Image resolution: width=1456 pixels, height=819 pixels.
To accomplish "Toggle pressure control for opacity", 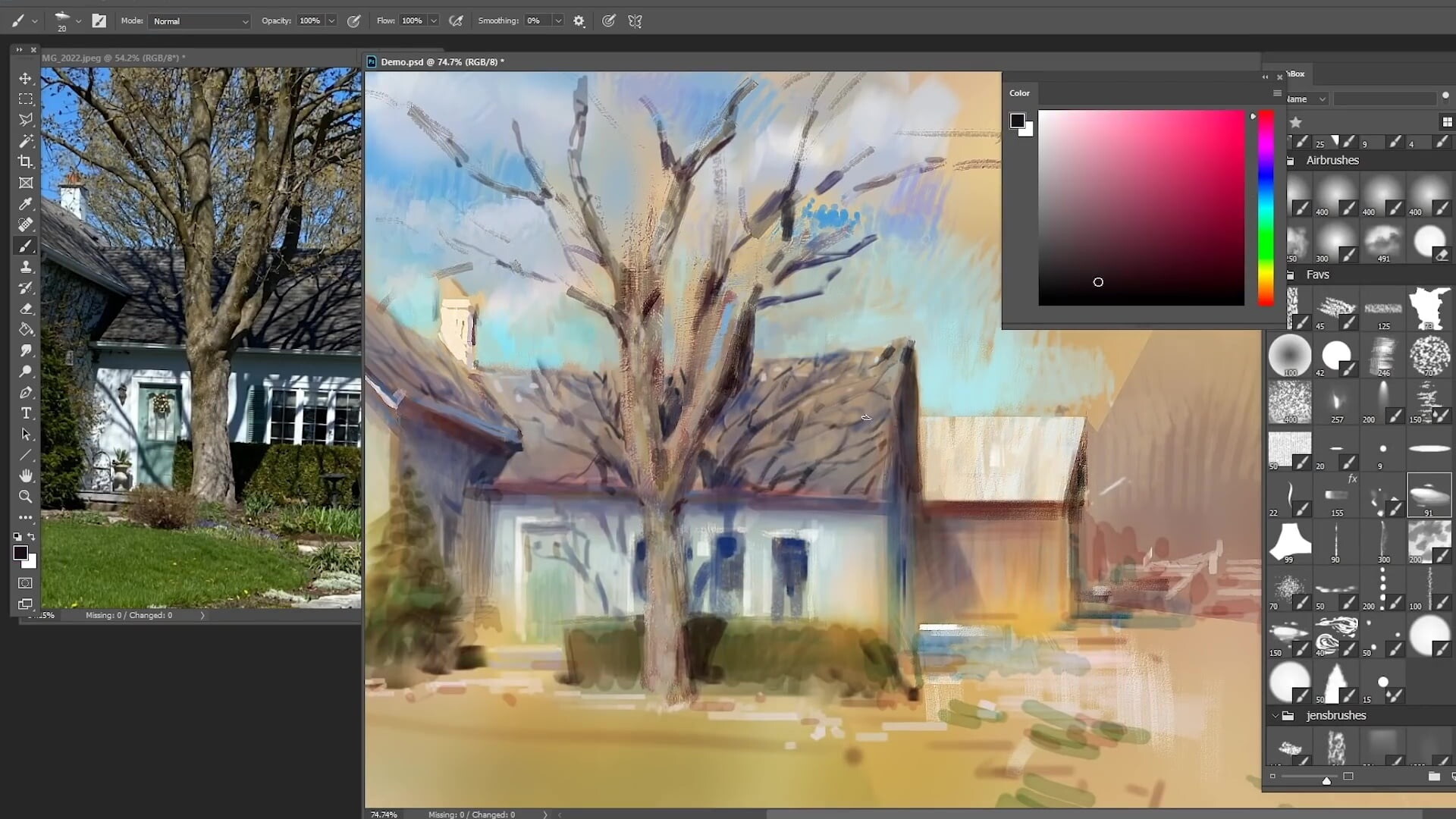I will (353, 21).
